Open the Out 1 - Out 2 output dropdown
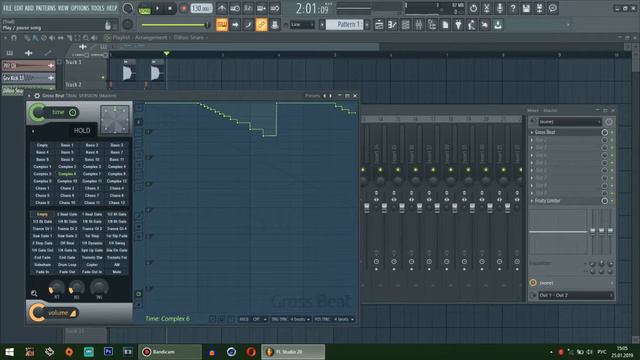The image size is (640, 360). [x=575, y=295]
